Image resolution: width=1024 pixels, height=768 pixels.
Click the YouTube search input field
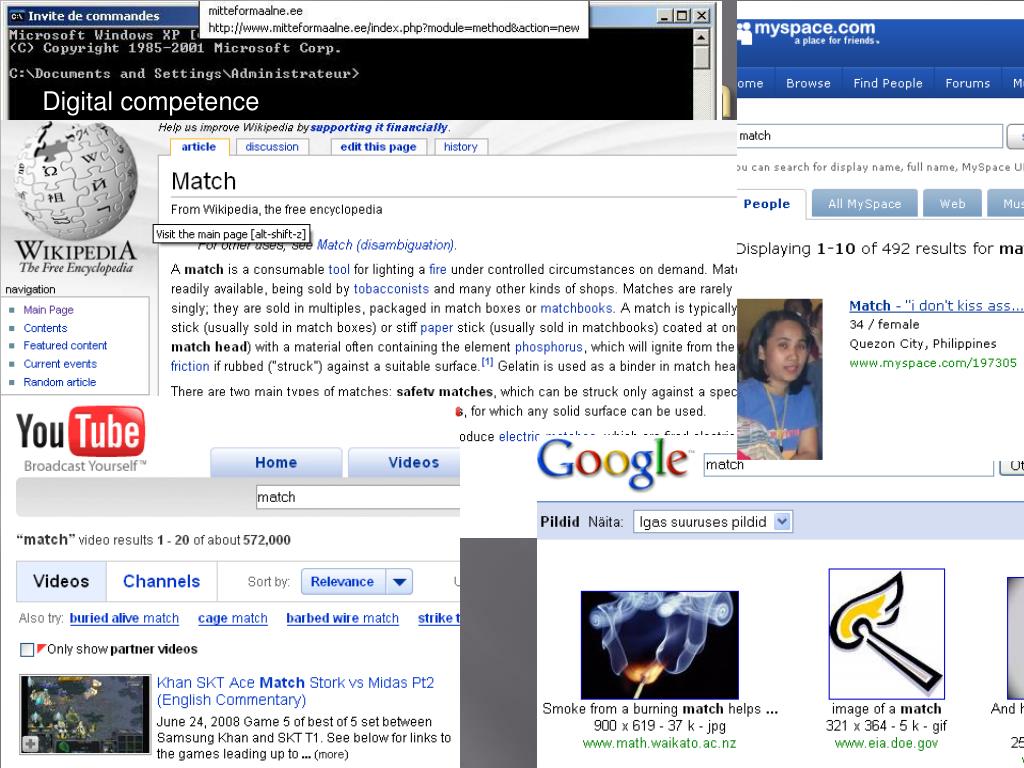(x=355, y=497)
